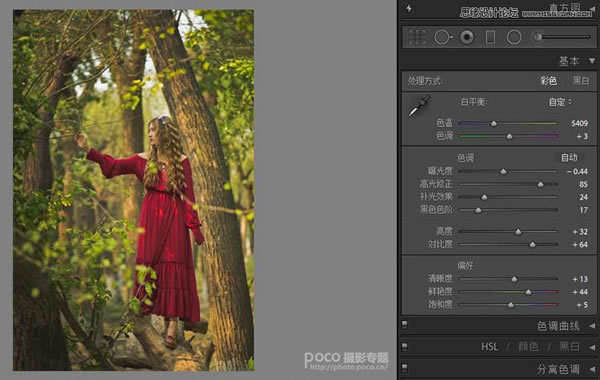The height and width of the screenshot is (380, 600).
Task: Select the red eye correction tool
Action: pos(467,37)
